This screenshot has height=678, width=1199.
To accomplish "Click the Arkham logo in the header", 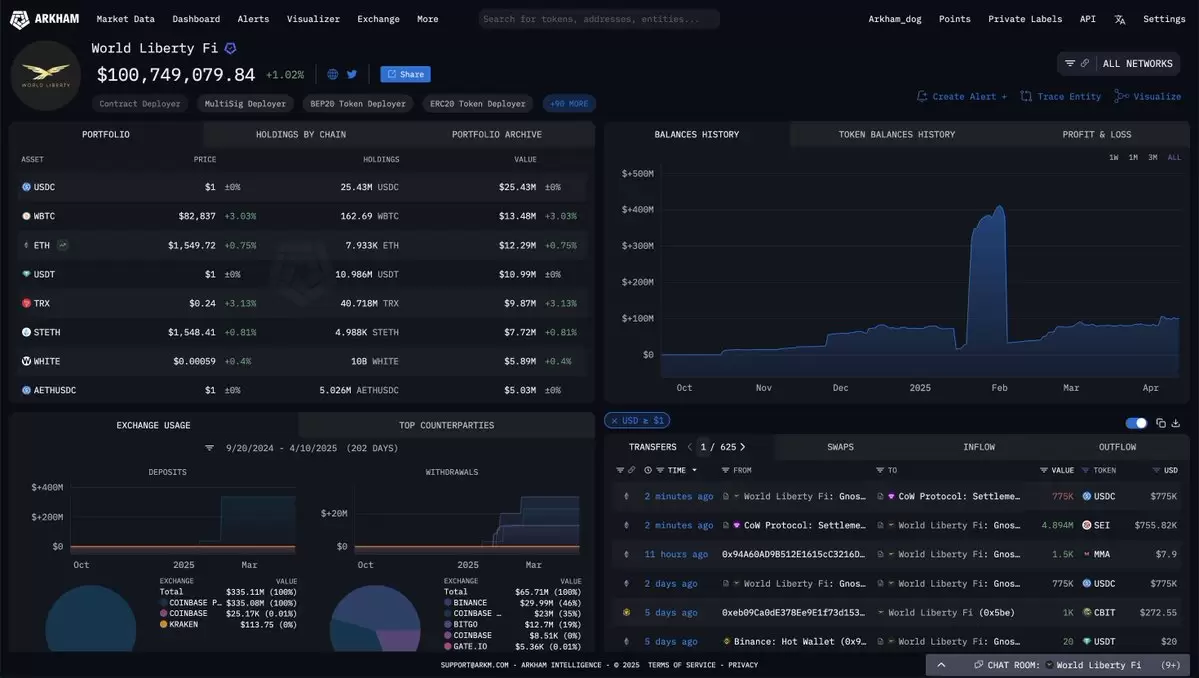I will coord(44,19).
